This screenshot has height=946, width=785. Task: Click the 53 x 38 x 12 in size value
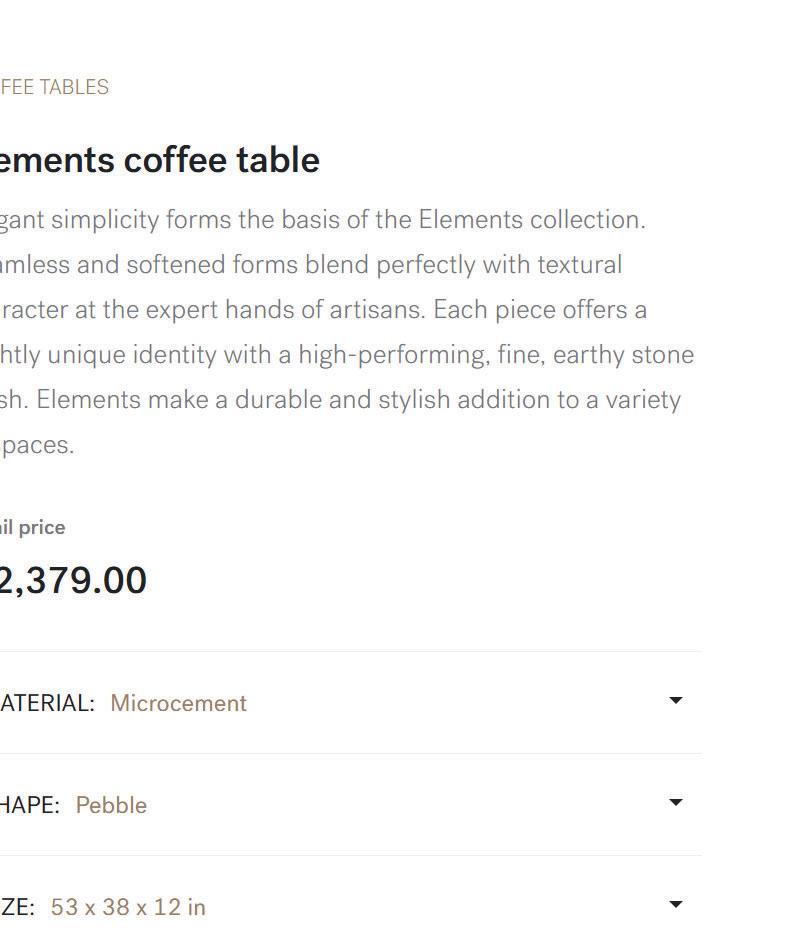tap(128, 907)
